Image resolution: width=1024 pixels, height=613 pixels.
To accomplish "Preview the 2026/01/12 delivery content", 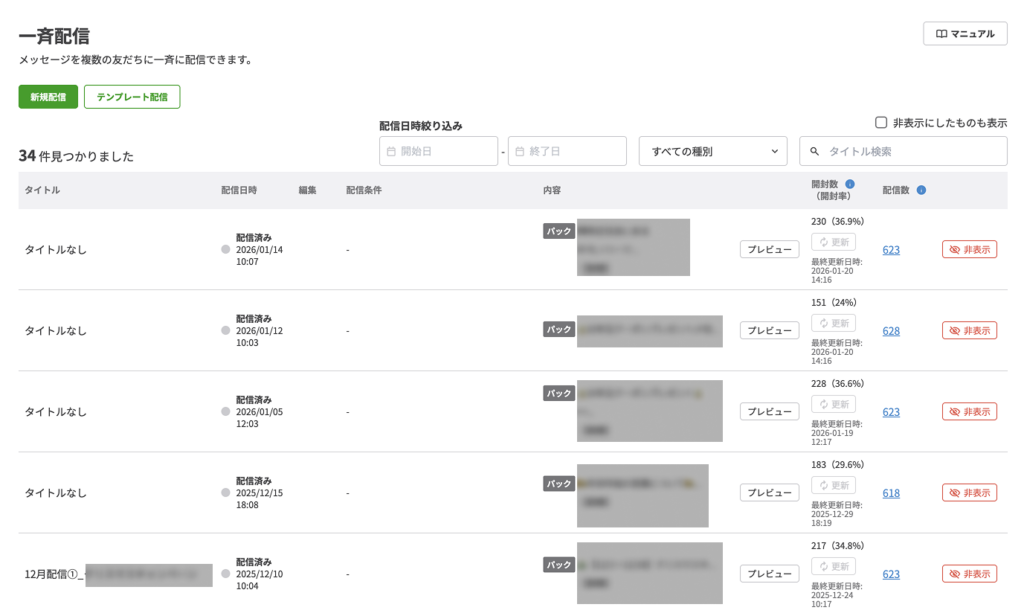I will pos(769,330).
